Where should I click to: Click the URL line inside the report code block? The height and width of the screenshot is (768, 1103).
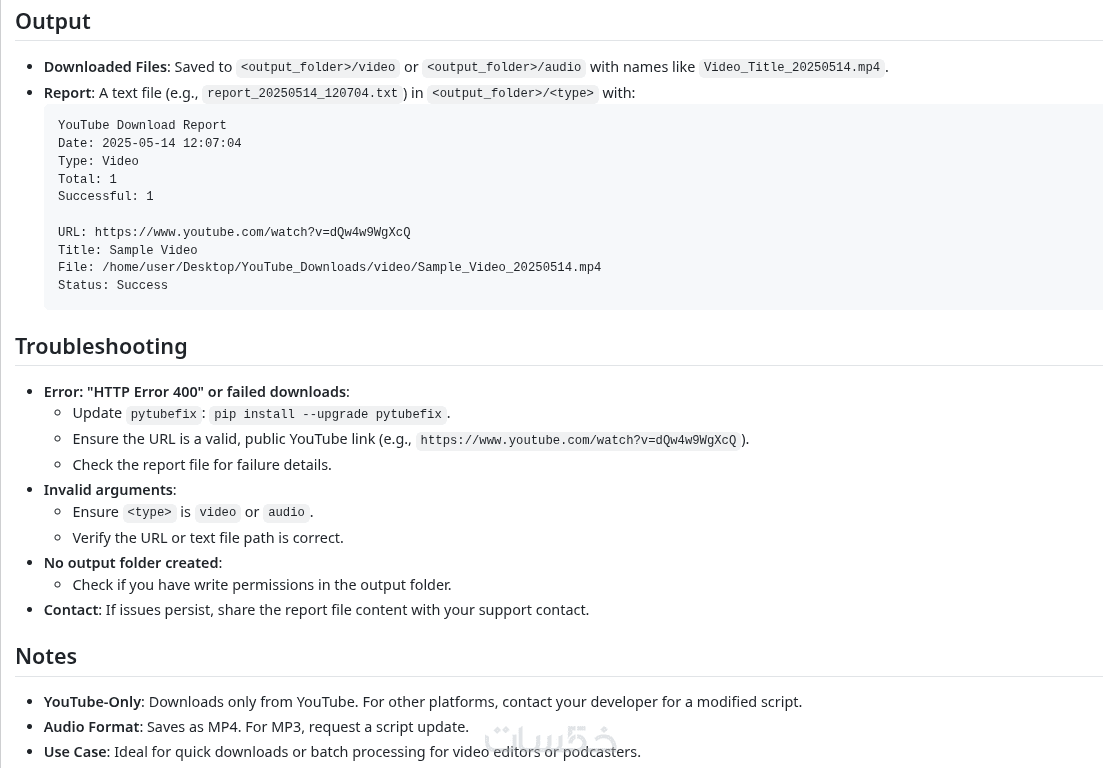coord(234,233)
